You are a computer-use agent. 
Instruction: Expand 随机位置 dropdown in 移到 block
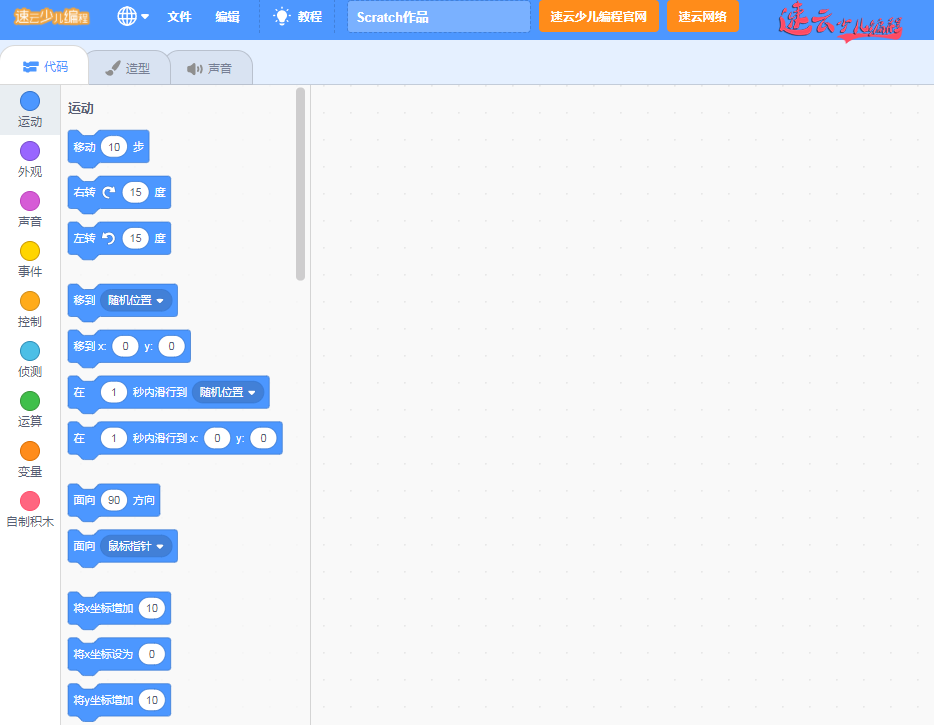[x=137, y=300]
